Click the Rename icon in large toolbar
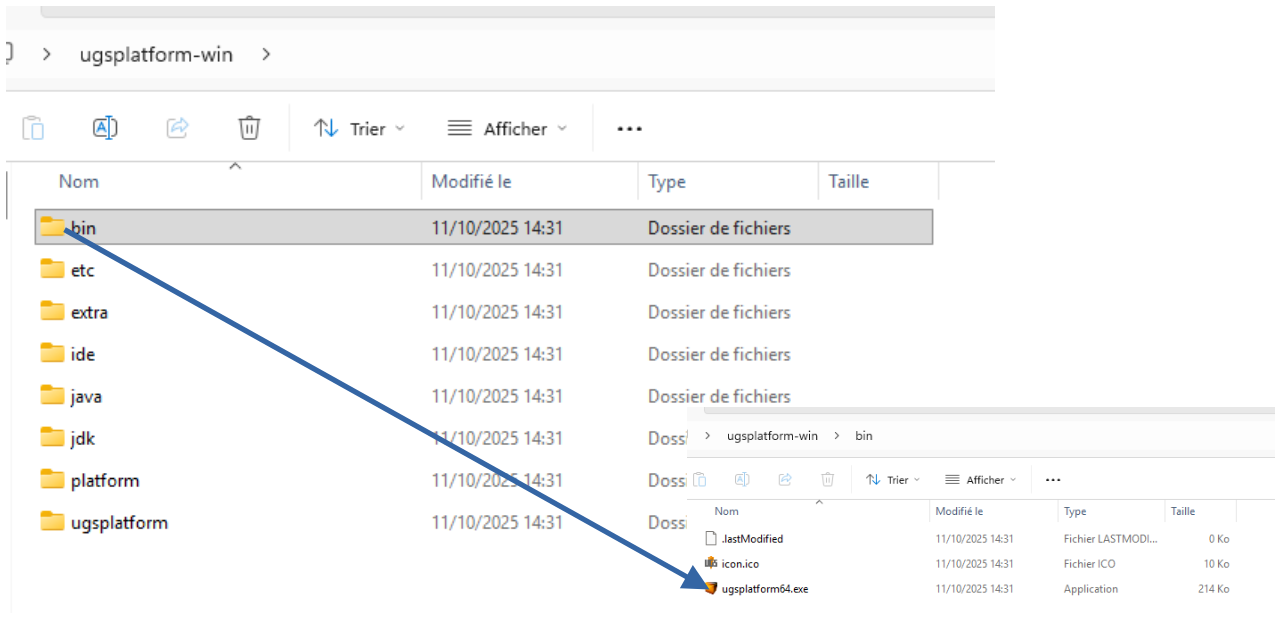 pyautogui.click(x=105, y=128)
